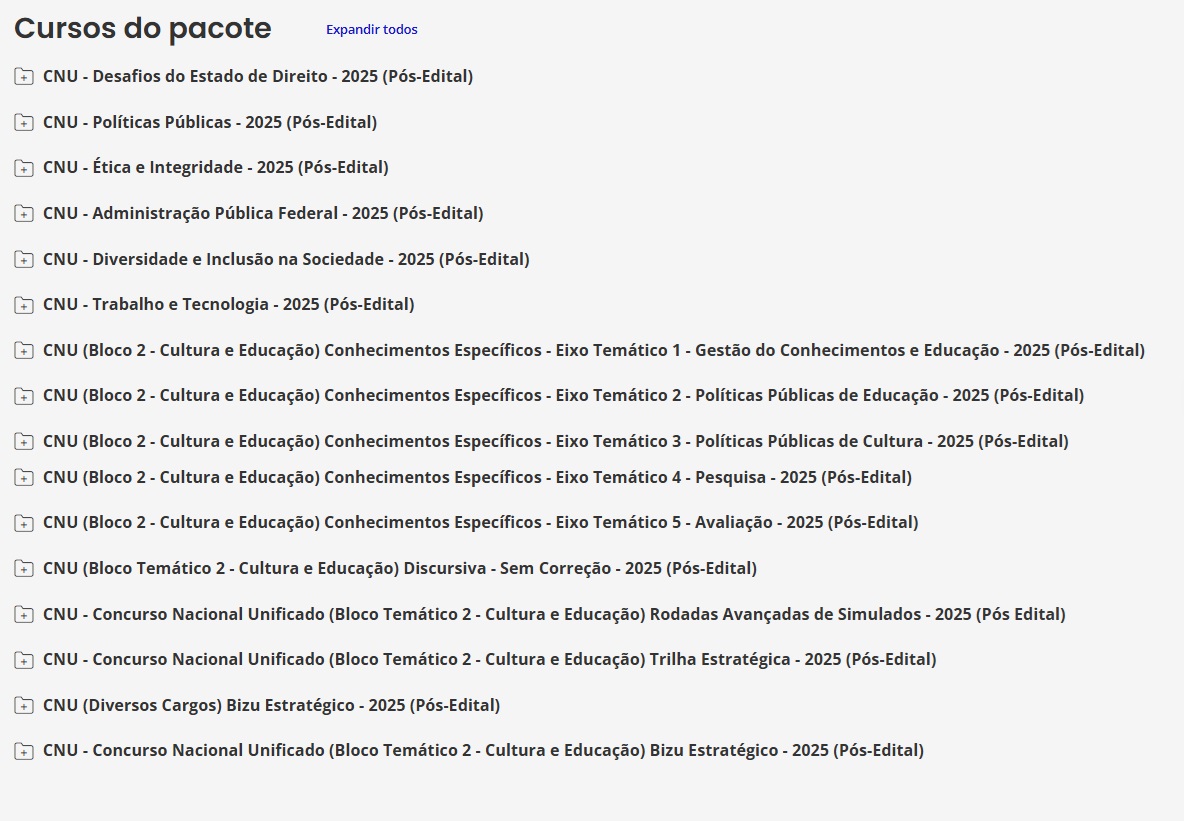Expand the Trabalho e Tecnologia folder icon
The image size is (1184, 821).
click(x=23, y=304)
